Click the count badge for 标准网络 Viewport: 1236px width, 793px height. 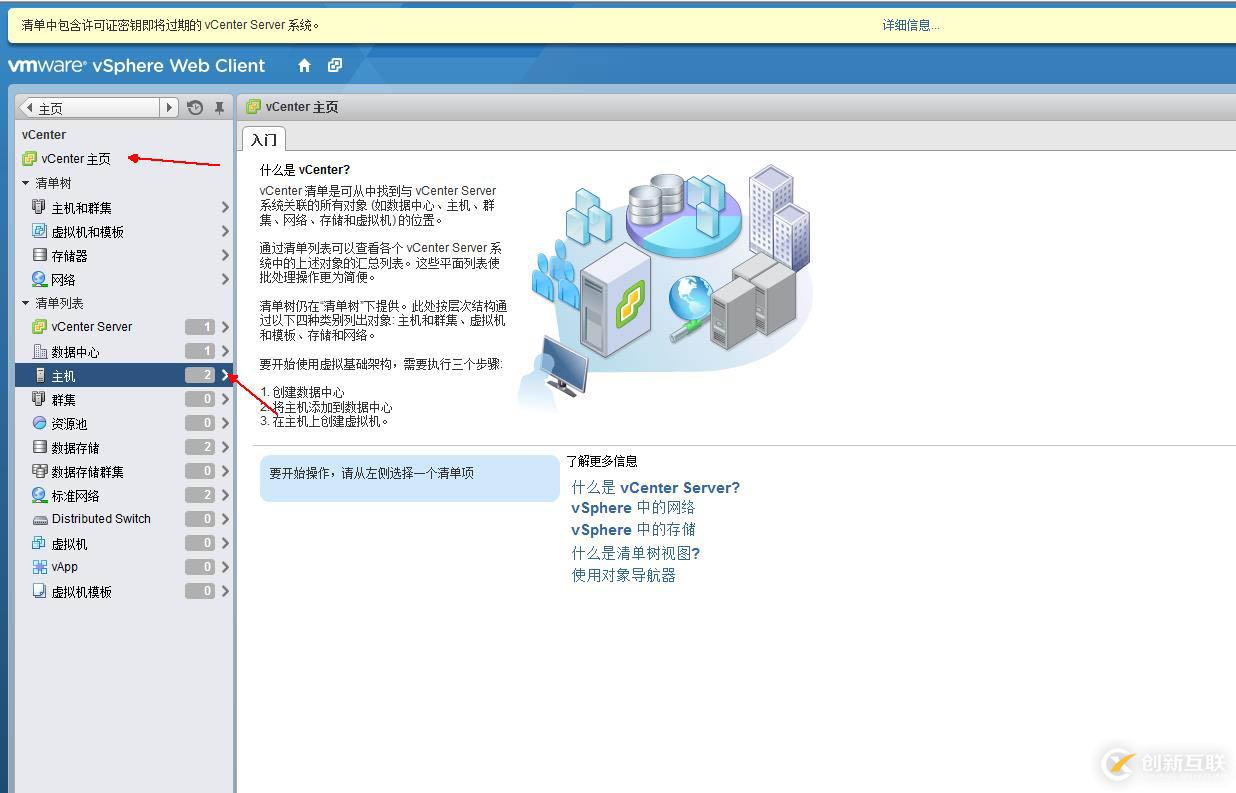tap(200, 495)
